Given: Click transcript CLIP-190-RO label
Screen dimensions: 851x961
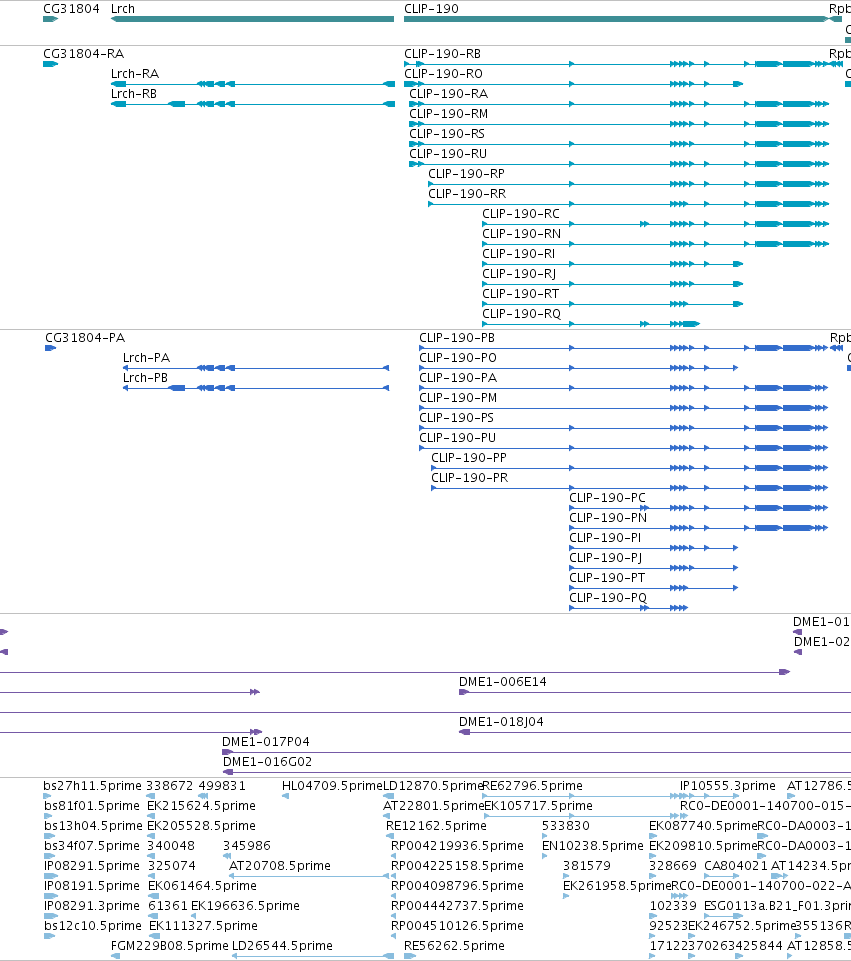Looking at the screenshot, I should [444, 74].
